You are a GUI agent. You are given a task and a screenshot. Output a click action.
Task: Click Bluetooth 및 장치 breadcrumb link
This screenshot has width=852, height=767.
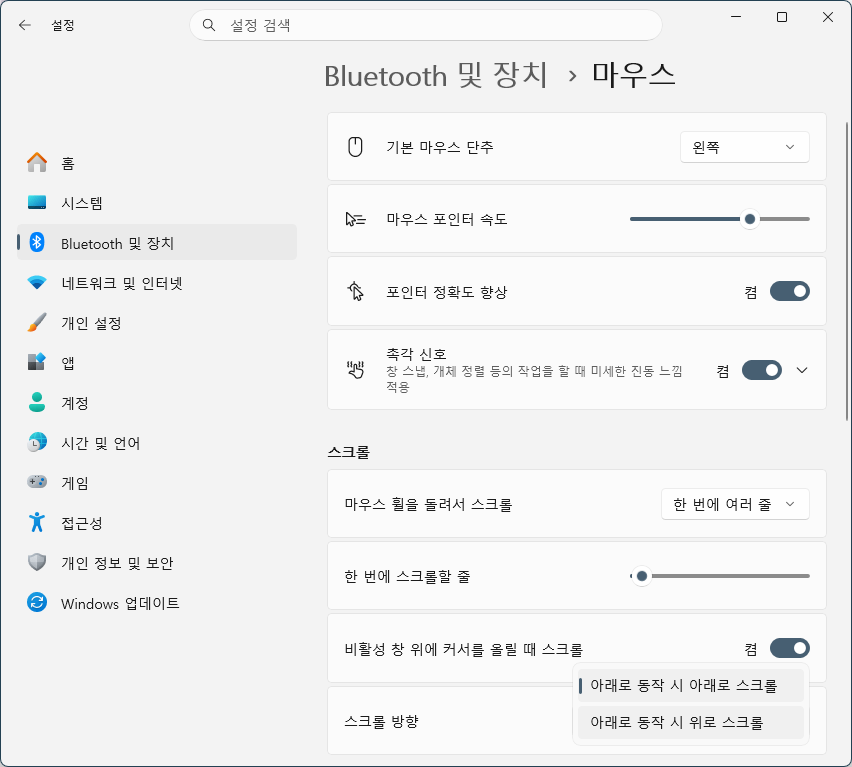[x=436, y=75]
